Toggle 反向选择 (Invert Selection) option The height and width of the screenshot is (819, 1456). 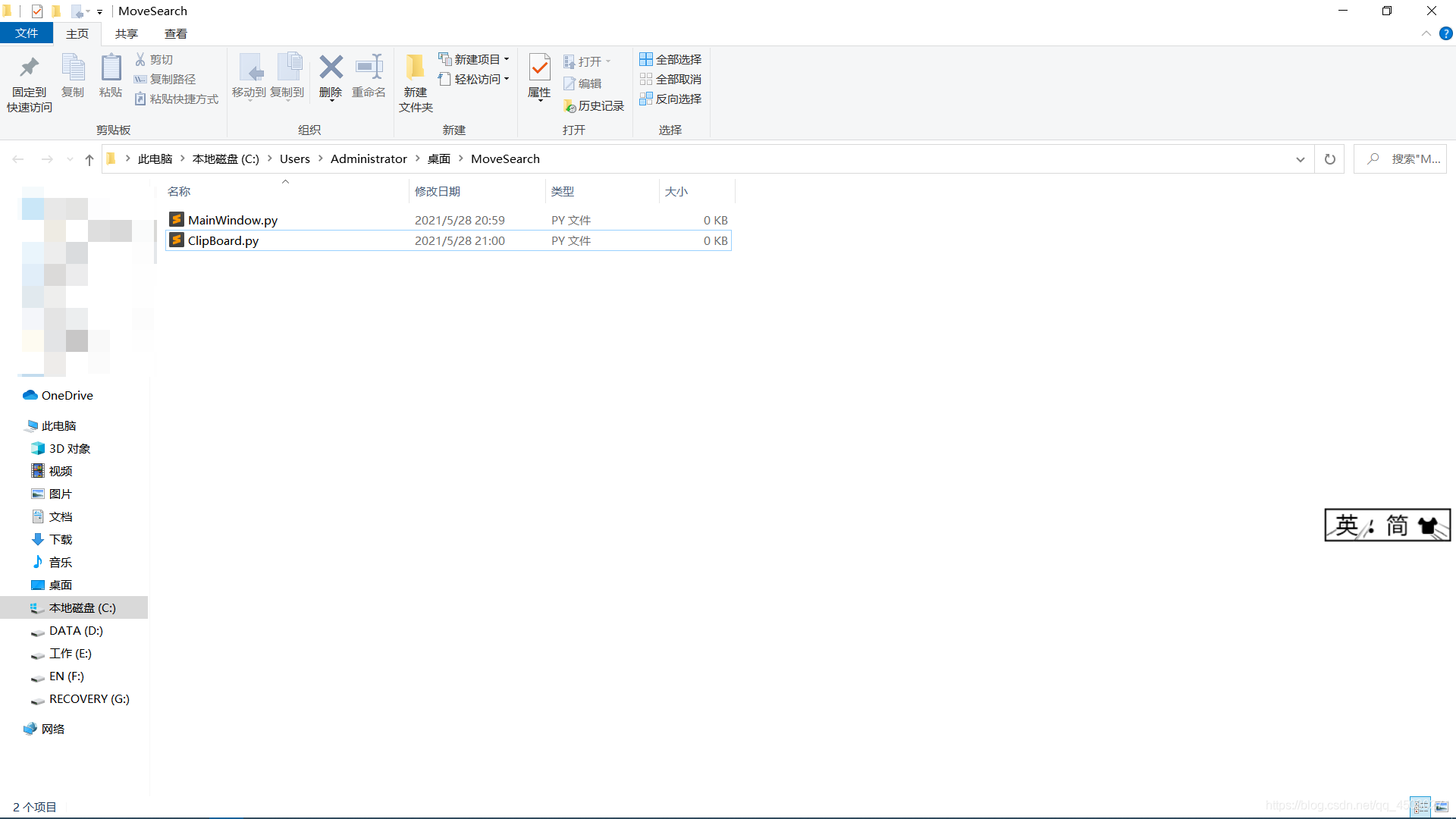670,98
